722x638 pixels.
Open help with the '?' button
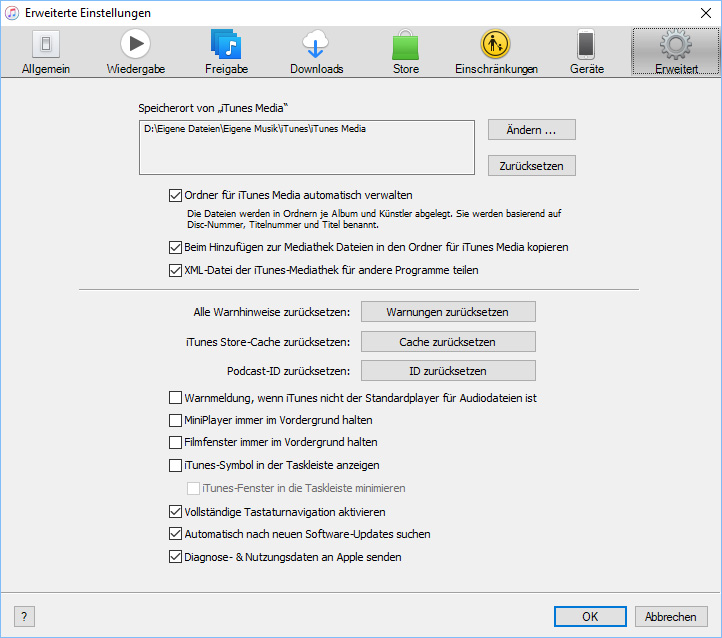24,616
